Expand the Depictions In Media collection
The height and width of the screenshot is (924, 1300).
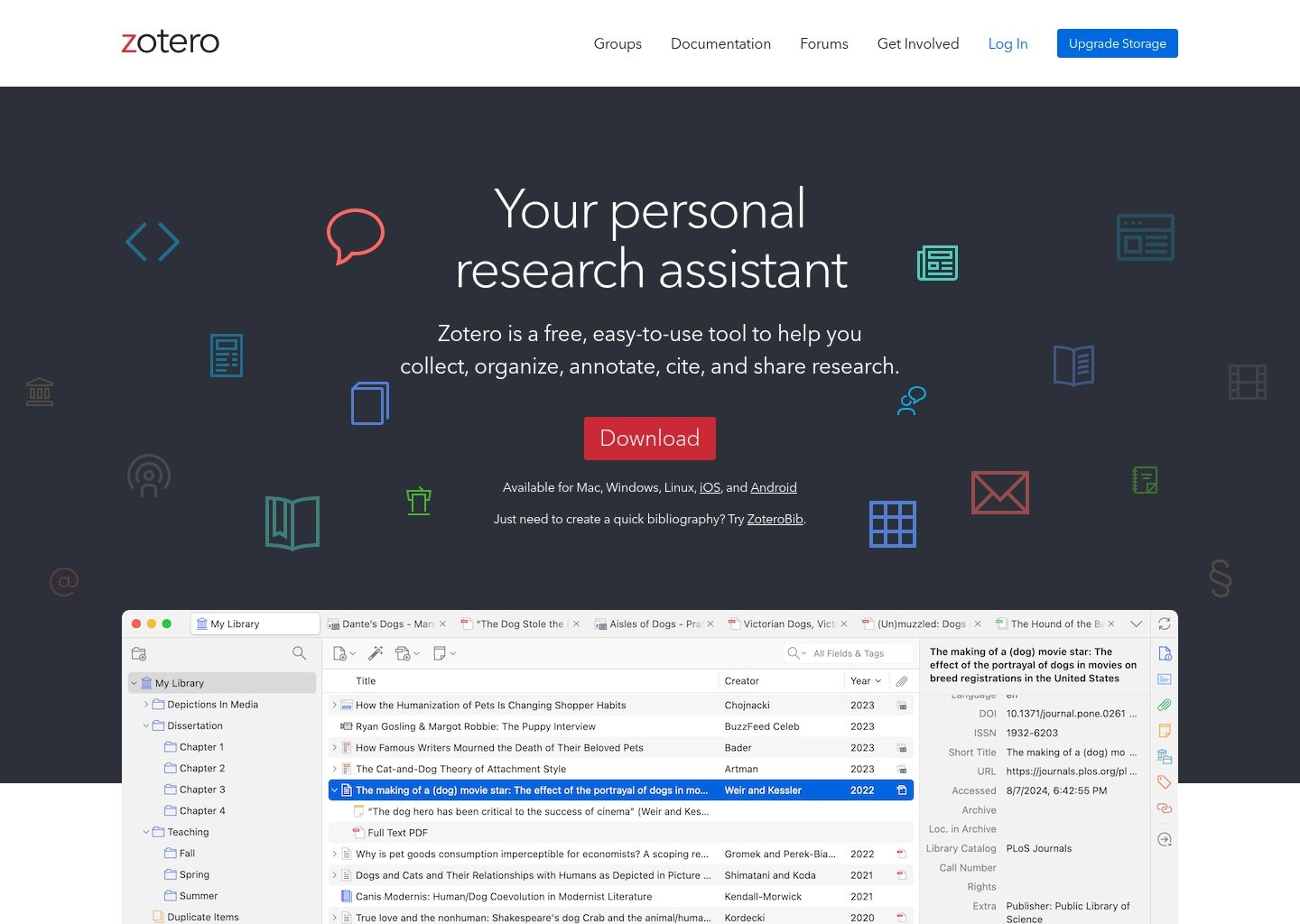click(x=146, y=705)
